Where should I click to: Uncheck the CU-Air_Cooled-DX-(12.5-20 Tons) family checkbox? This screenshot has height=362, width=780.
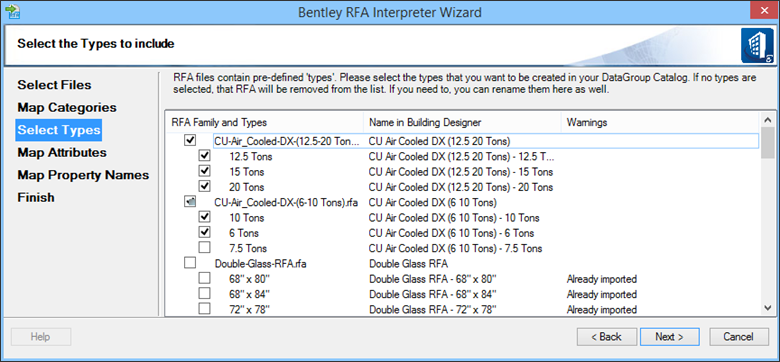coord(190,140)
